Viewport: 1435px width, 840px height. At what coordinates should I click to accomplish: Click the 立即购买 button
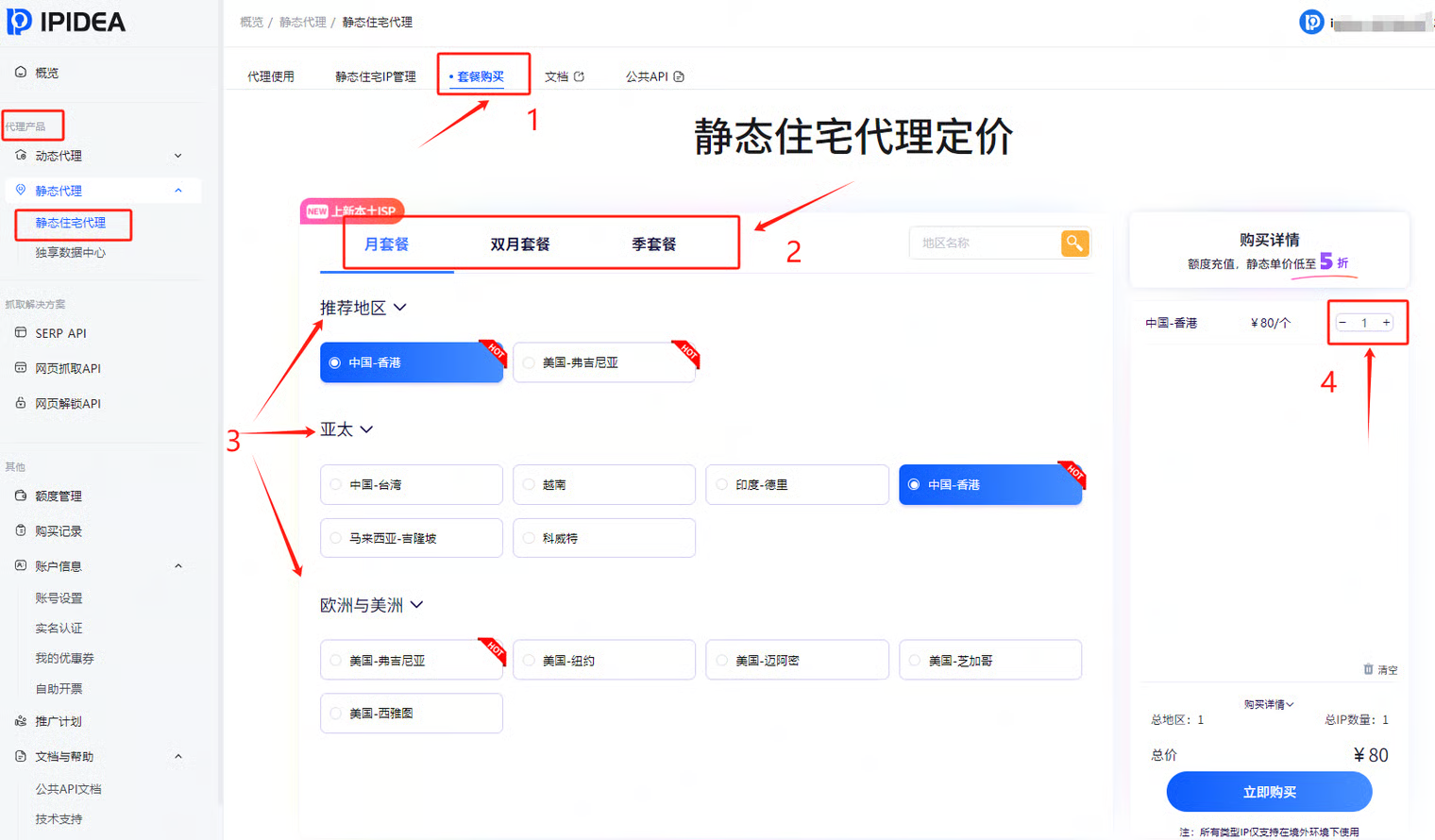point(1269,792)
